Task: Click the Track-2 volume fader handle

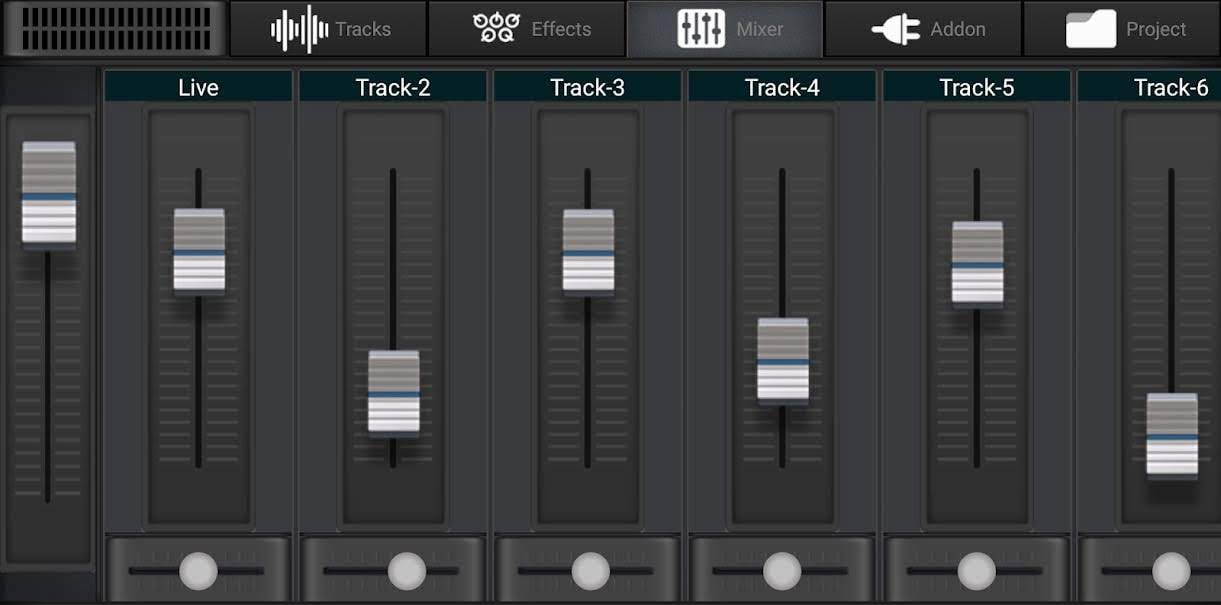Action: point(394,392)
